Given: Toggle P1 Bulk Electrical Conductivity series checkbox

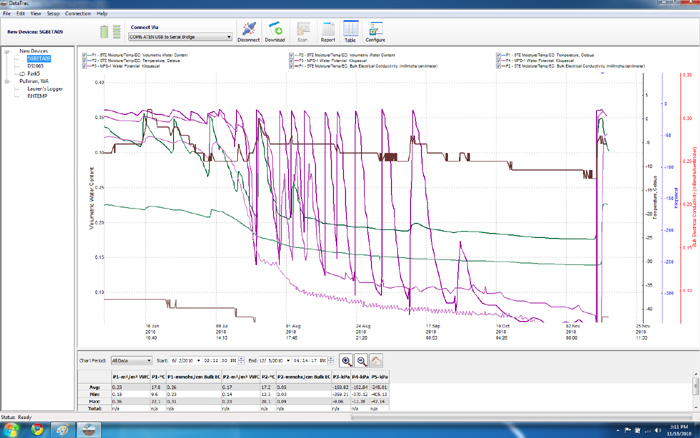Looking at the screenshot, I should [x=292, y=66].
